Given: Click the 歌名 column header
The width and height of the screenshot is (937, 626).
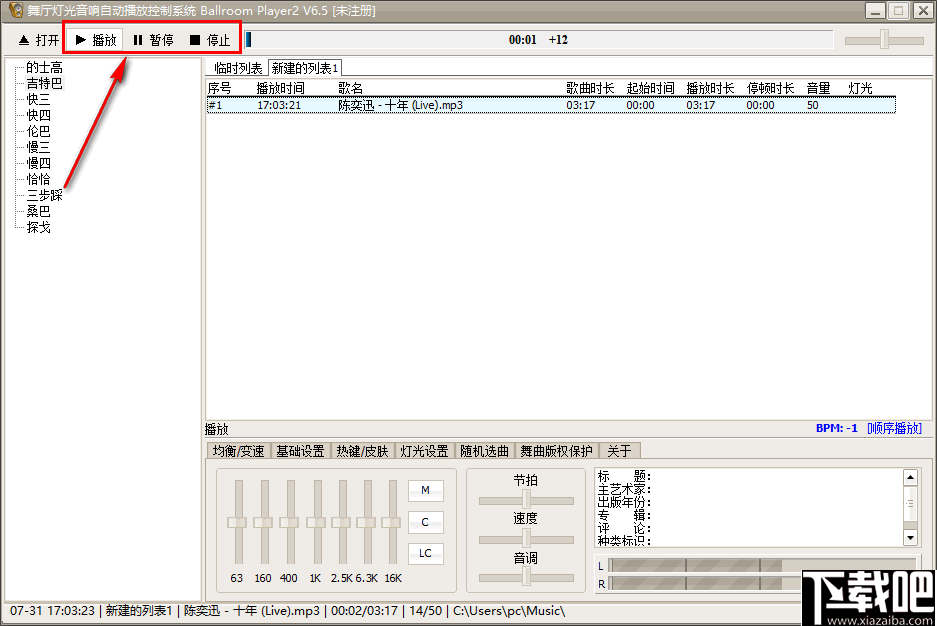Looking at the screenshot, I should pos(350,88).
